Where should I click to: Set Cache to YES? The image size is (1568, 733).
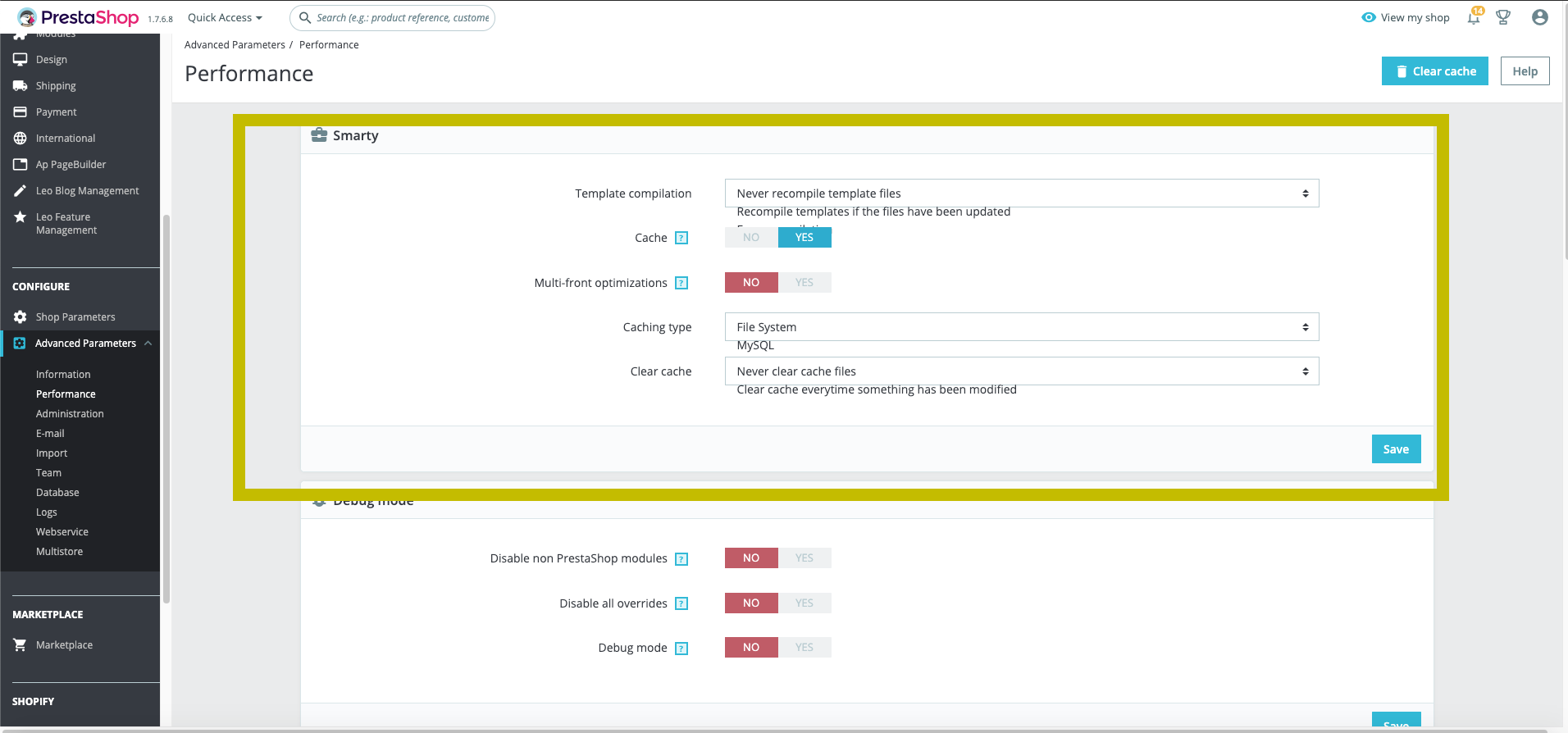pyautogui.click(x=805, y=237)
